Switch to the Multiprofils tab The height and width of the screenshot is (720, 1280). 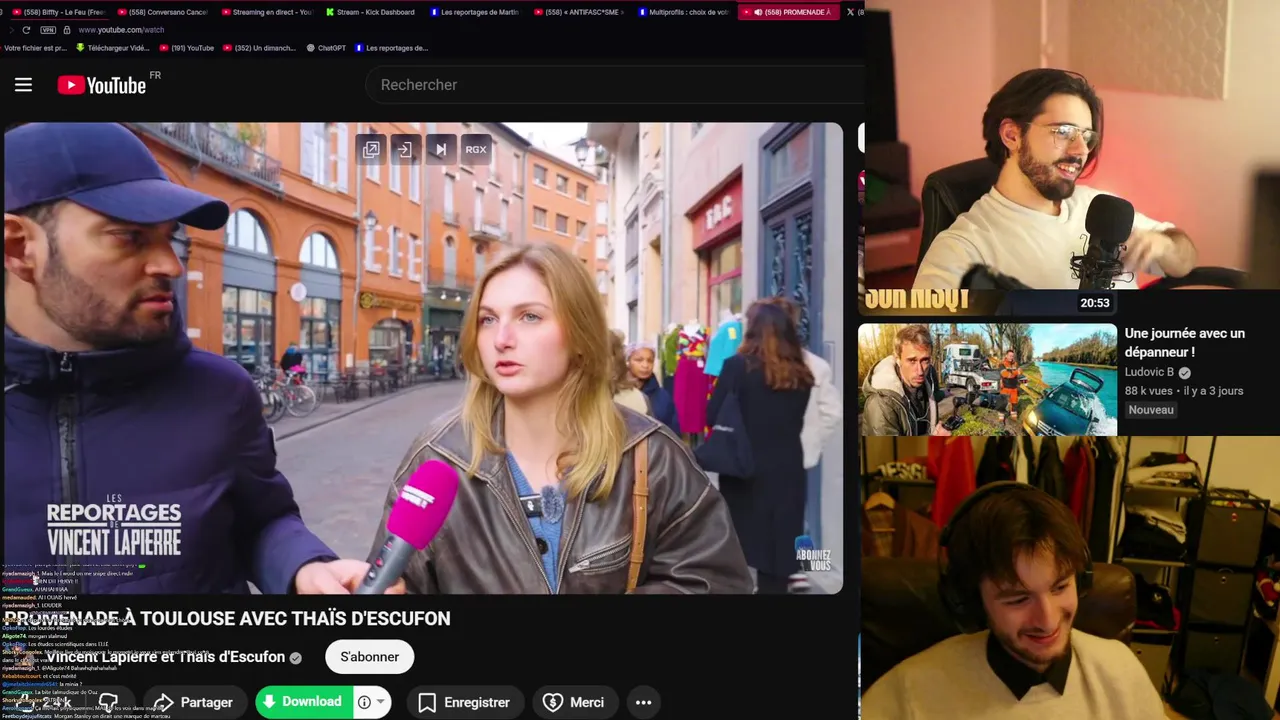(x=684, y=12)
